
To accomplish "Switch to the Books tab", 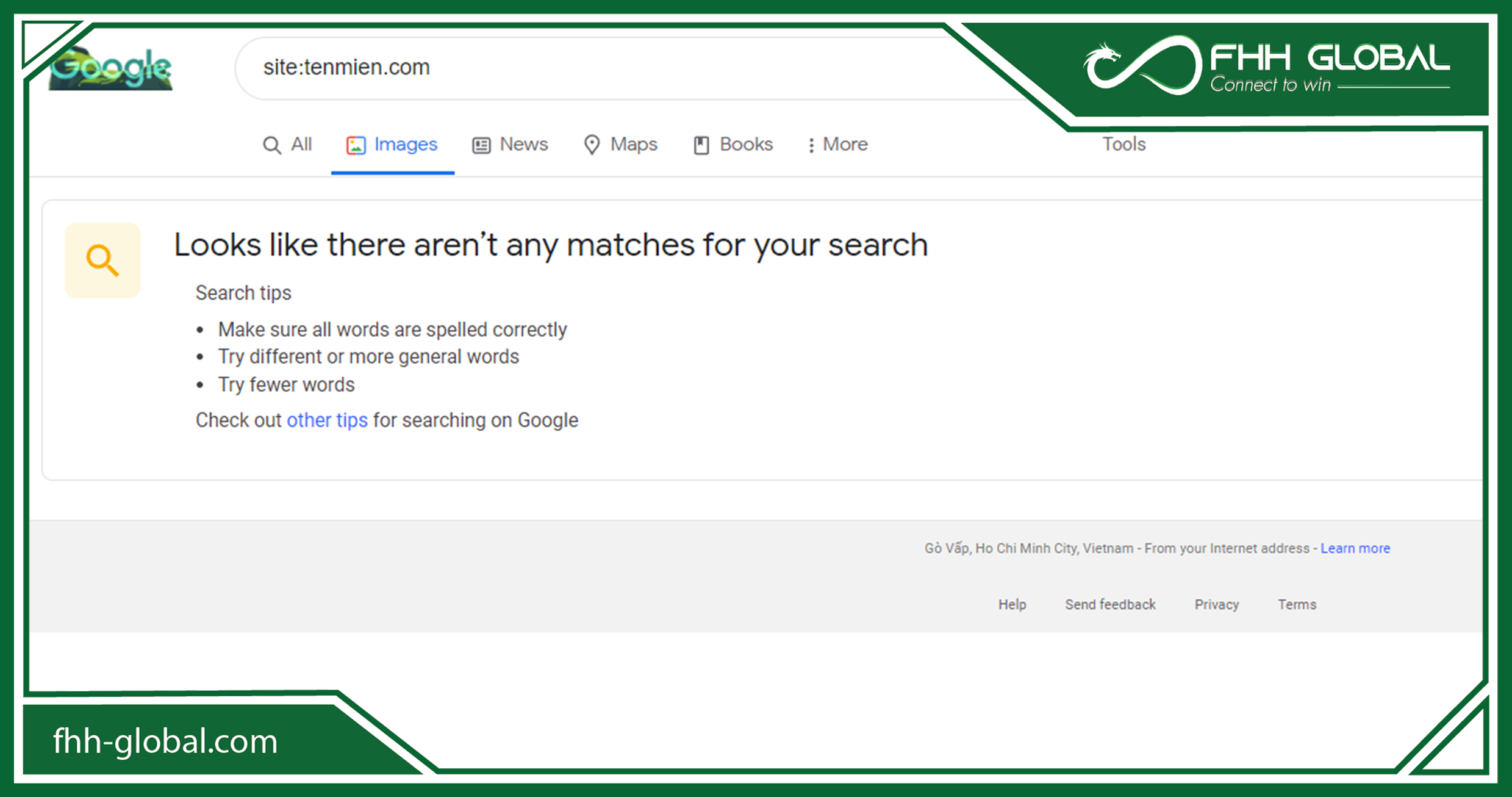I will [745, 145].
